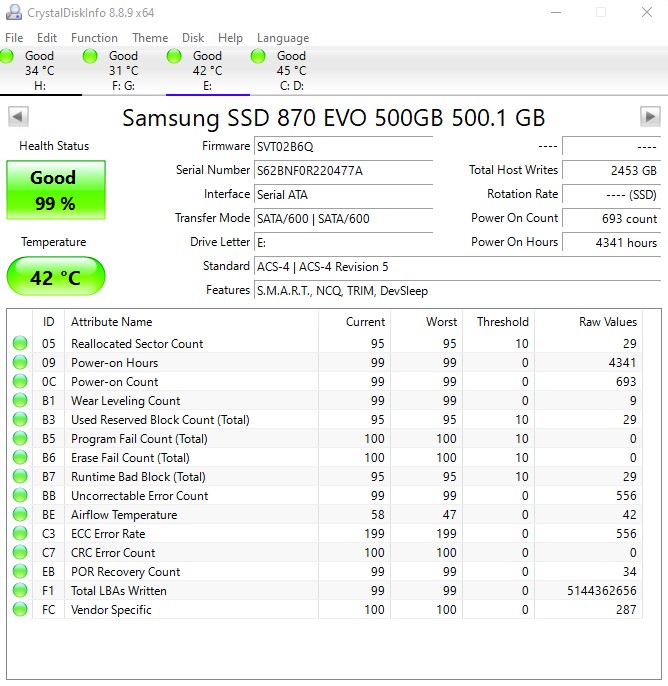Select the ECC Error Rate attribute name
This screenshot has height=686, width=668.
click(x=108, y=534)
